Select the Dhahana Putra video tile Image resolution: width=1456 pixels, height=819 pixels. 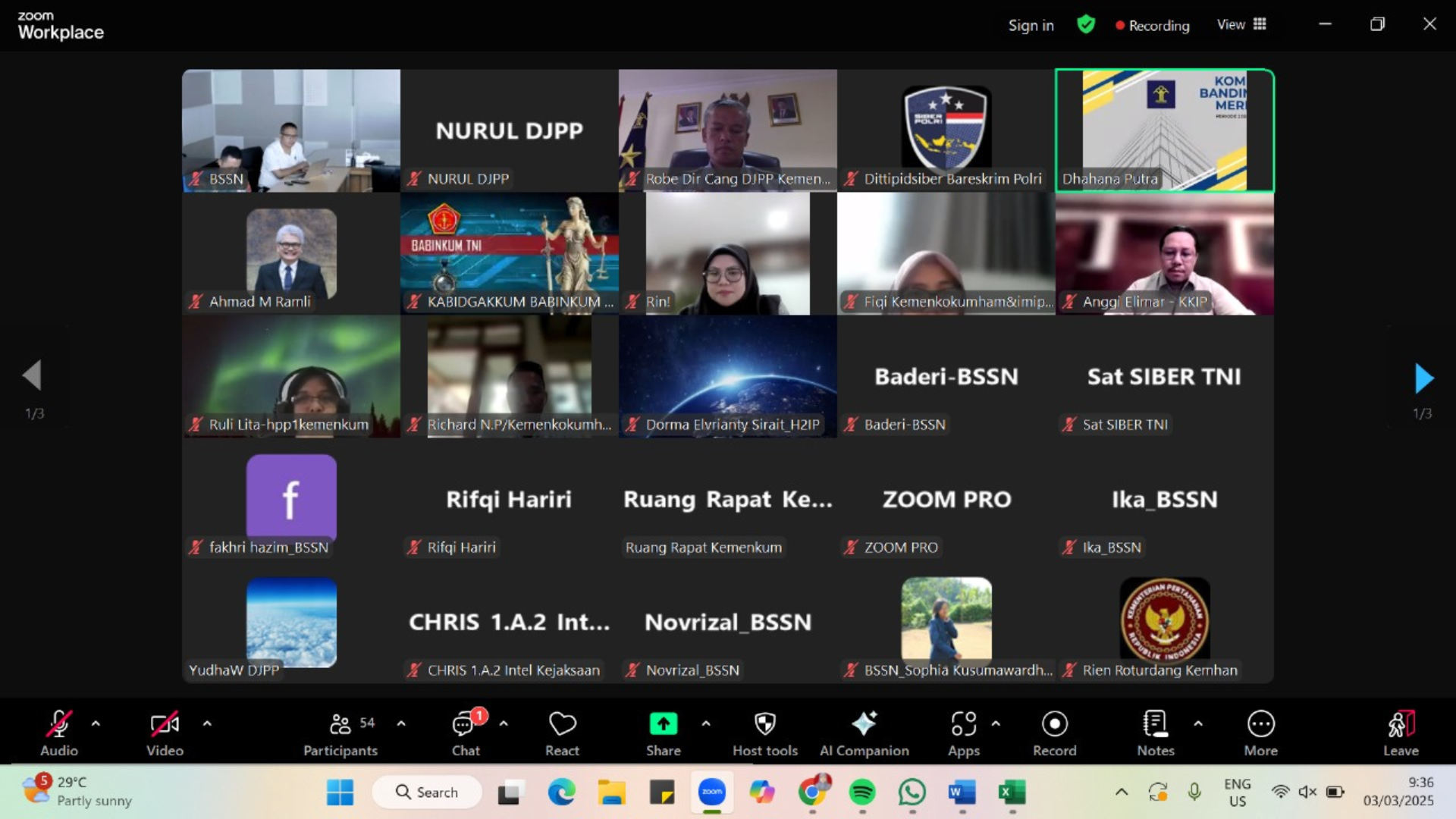1165,130
